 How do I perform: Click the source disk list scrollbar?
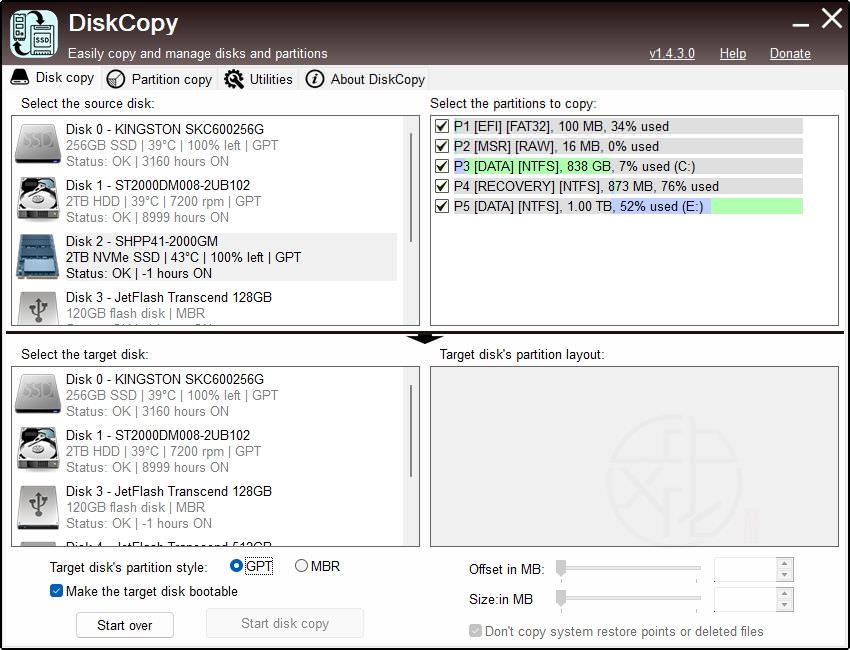(x=411, y=180)
